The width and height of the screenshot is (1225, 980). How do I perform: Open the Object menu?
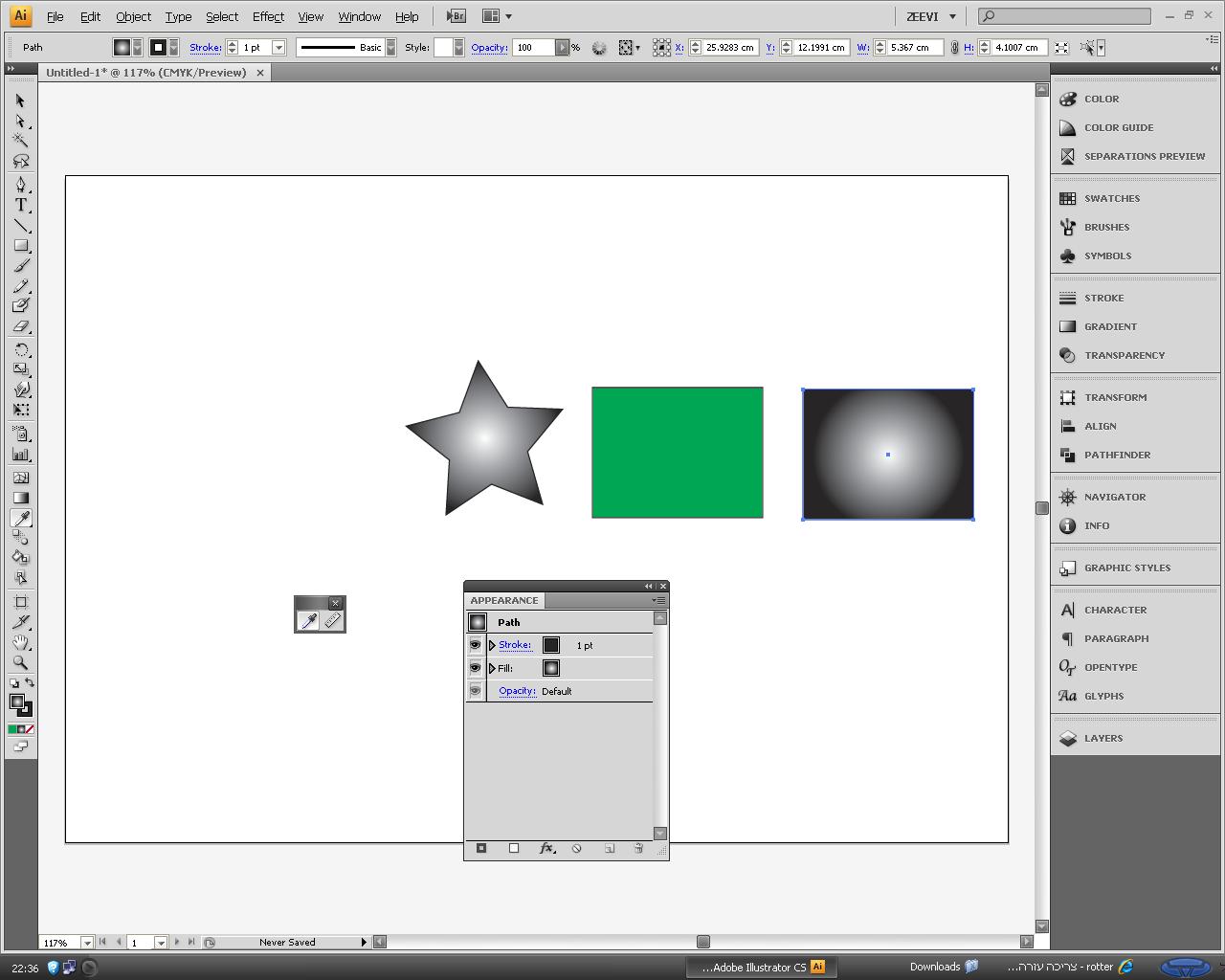[x=133, y=16]
